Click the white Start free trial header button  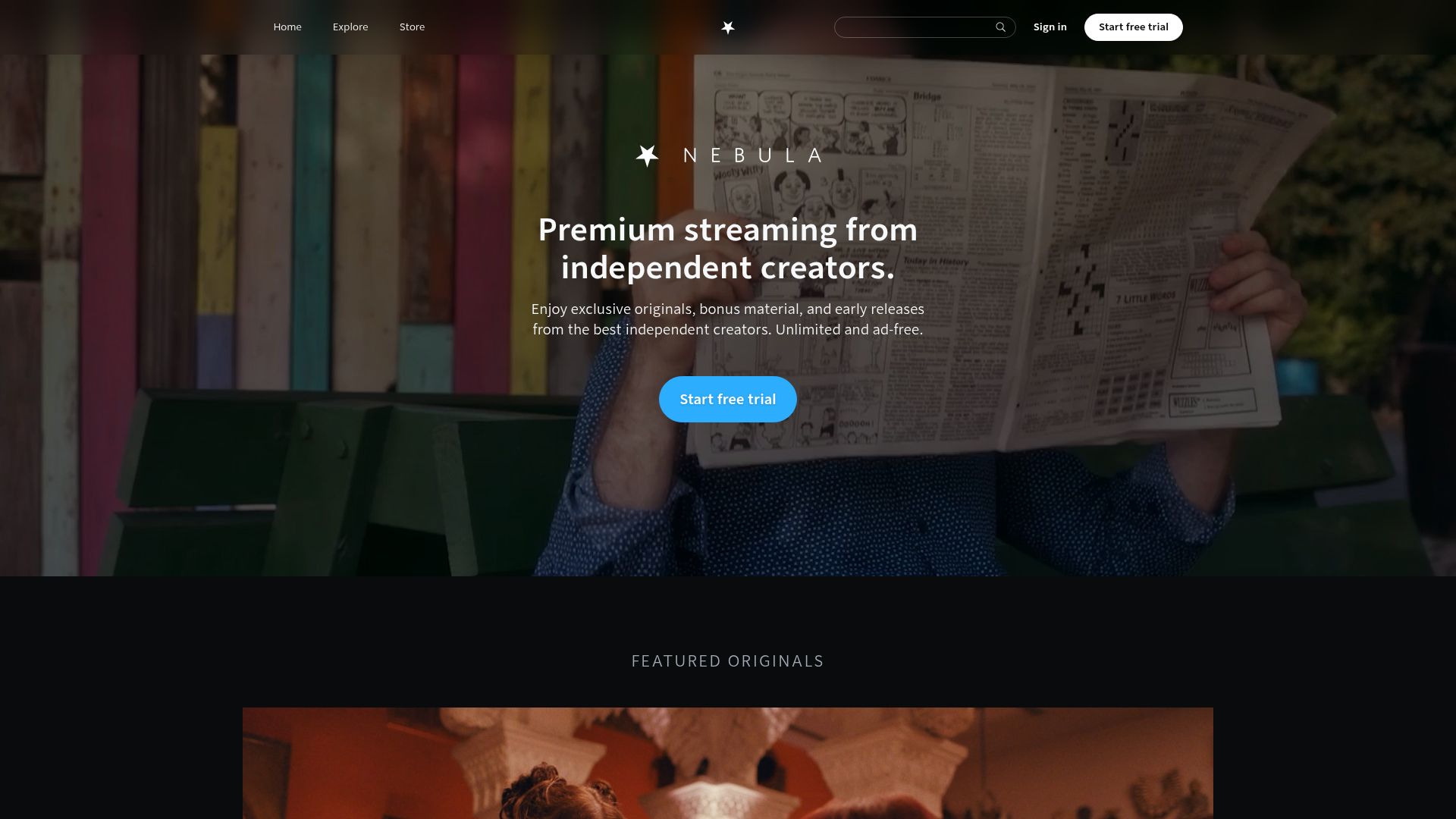[x=1133, y=27]
